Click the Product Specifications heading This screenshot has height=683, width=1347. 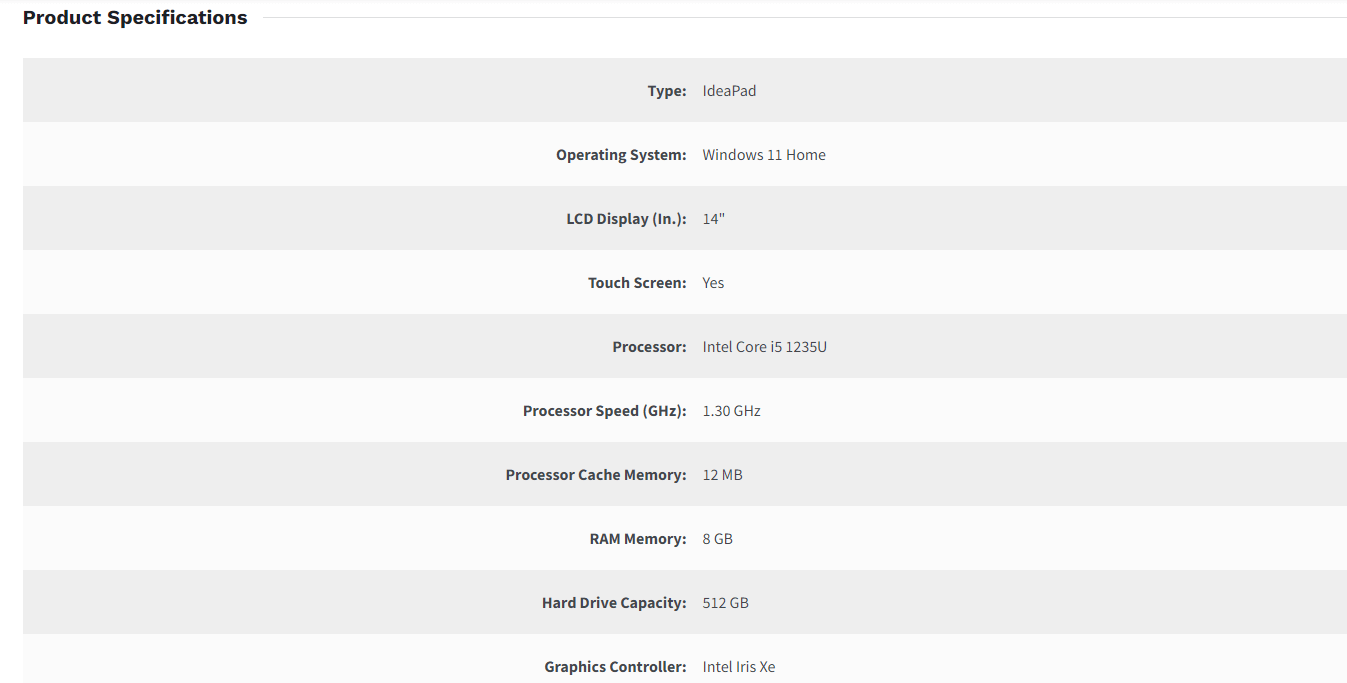point(135,18)
